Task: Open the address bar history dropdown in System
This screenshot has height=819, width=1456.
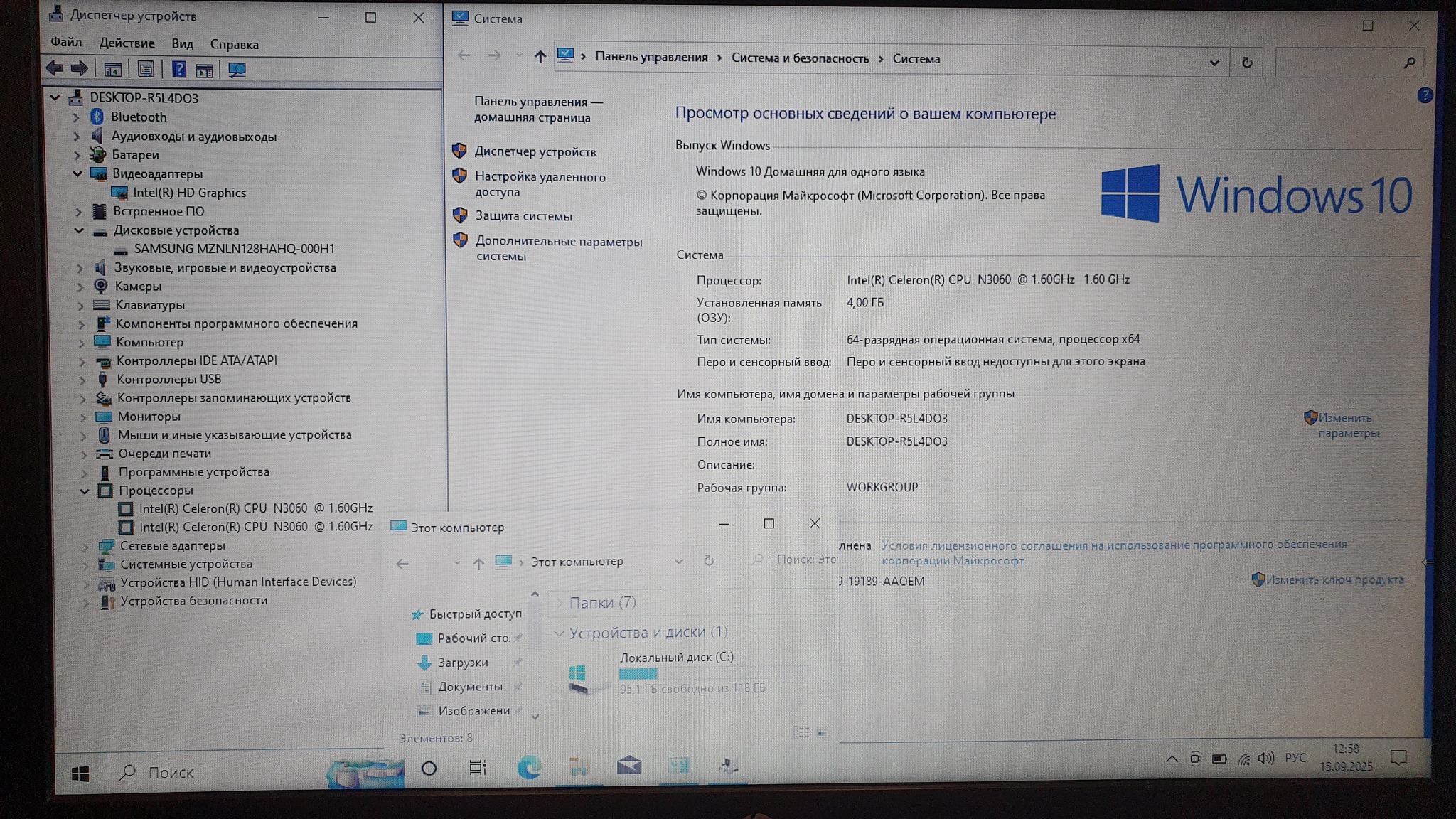Action: coord(1214,63)
